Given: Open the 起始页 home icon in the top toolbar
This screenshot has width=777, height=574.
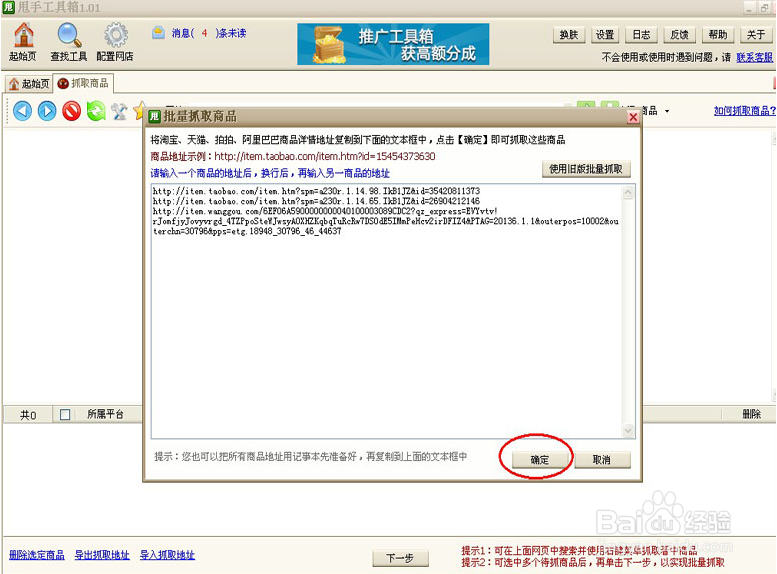Looking at the screenshot, I should pos(23,42).
